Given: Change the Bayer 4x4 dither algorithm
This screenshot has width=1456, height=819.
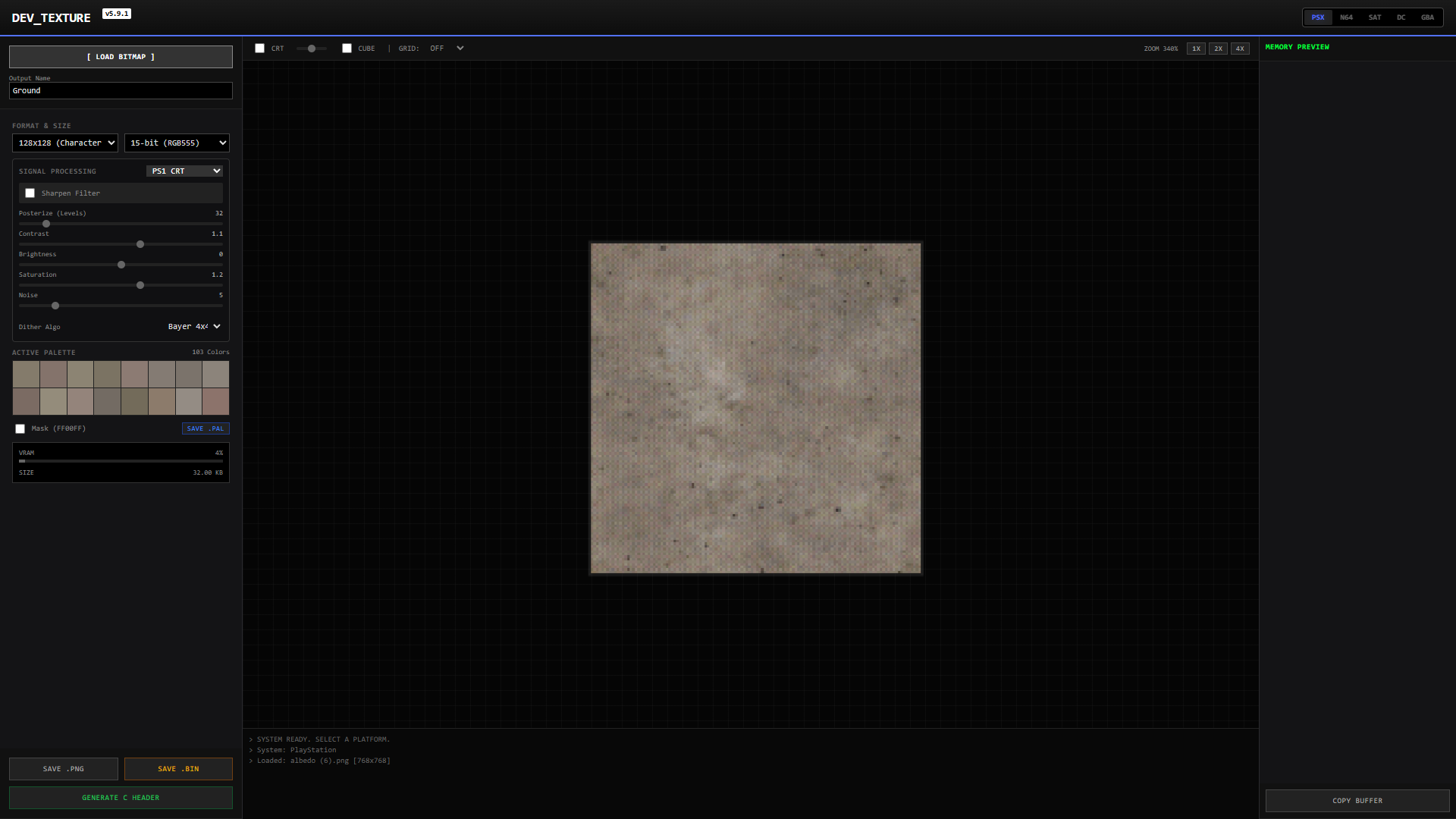Looking at the screenshot, I should [193, 327].
